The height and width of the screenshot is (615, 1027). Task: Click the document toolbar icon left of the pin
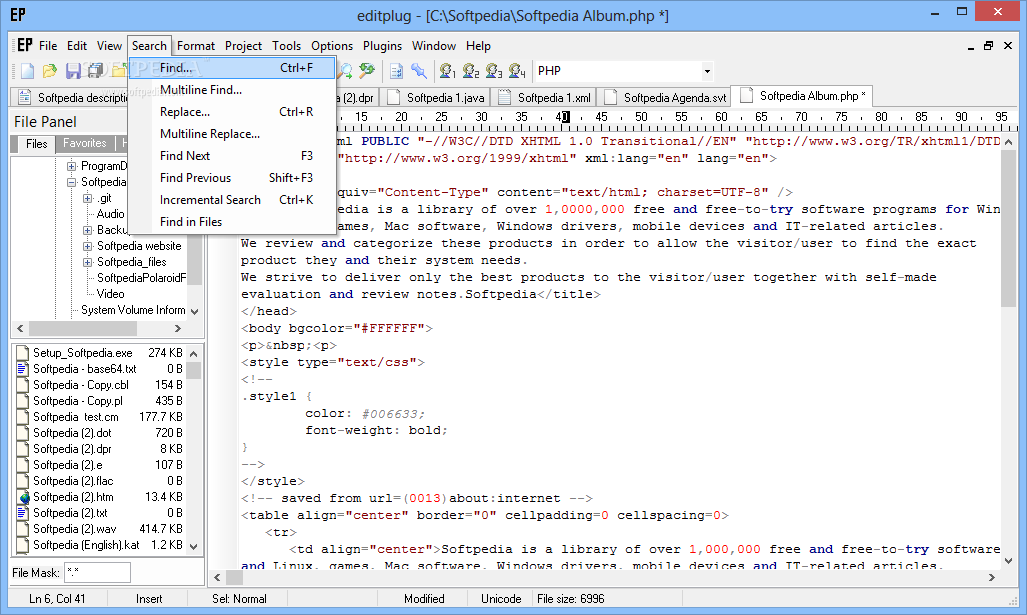click(396, 71)
